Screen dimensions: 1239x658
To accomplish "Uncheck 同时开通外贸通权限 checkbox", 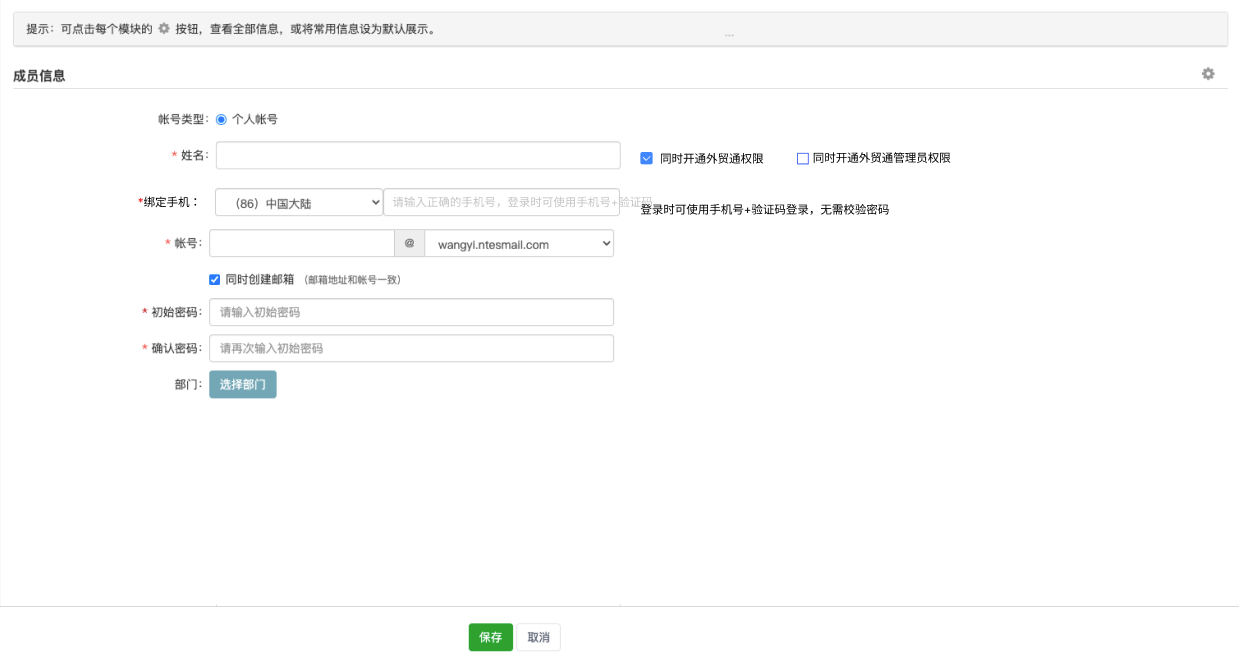I will [x=647, y=158].
